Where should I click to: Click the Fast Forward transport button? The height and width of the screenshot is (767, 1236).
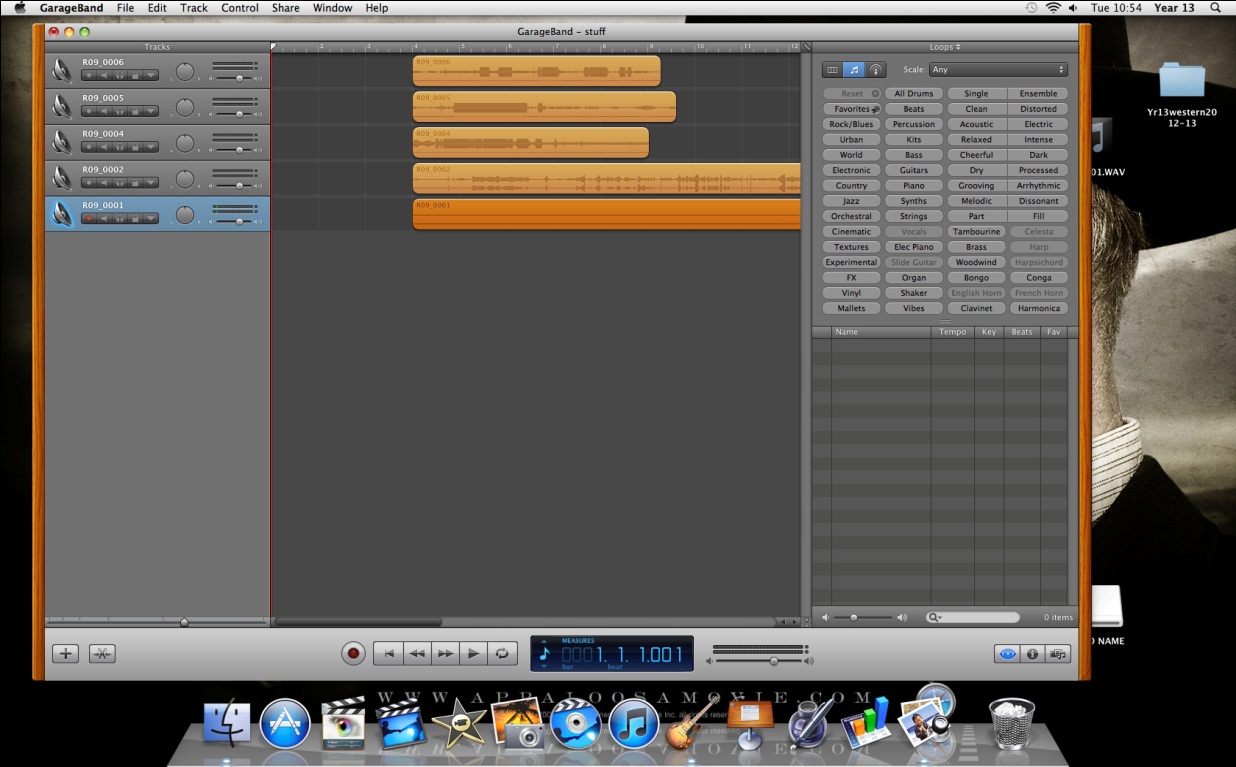point(445,654)
